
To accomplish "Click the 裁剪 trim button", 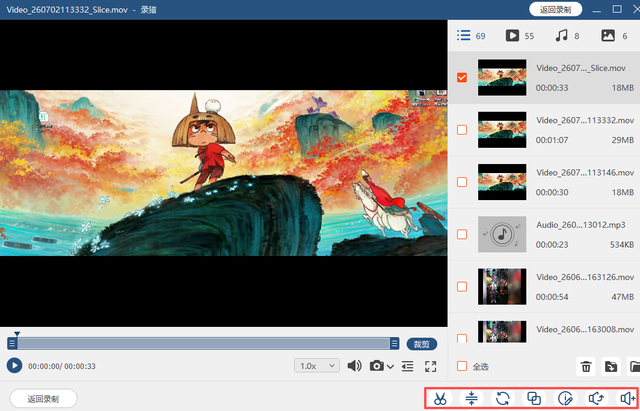I will click(422, 344).
